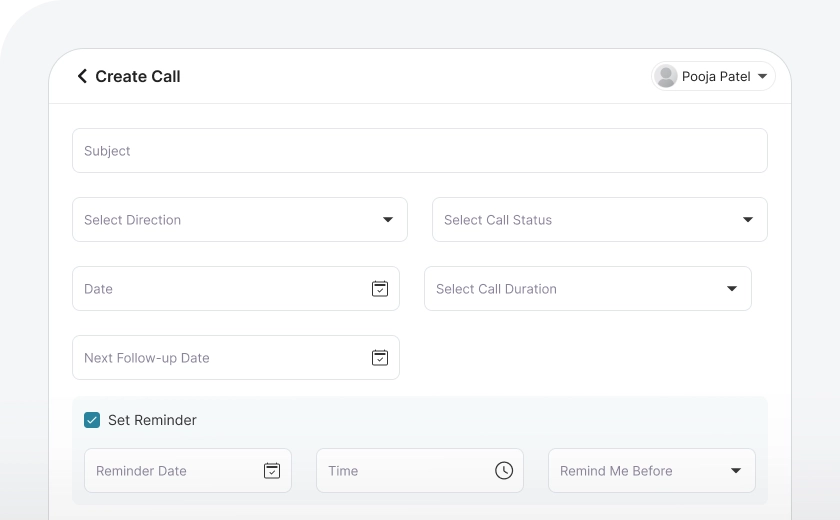Image resolution: width=840 pixels, height=520 pixels.
Task: Click the Reminder Date calendar icon
Action: 272,470
